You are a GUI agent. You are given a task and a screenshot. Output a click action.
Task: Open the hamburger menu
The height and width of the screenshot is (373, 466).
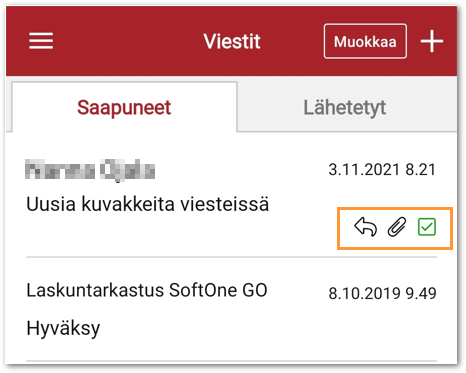[x=41, y=41]
